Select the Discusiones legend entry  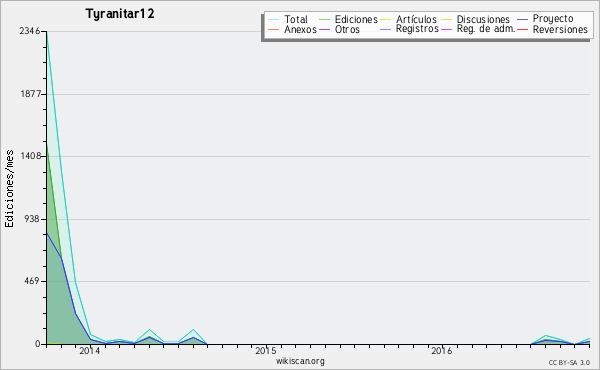(483, 19)
